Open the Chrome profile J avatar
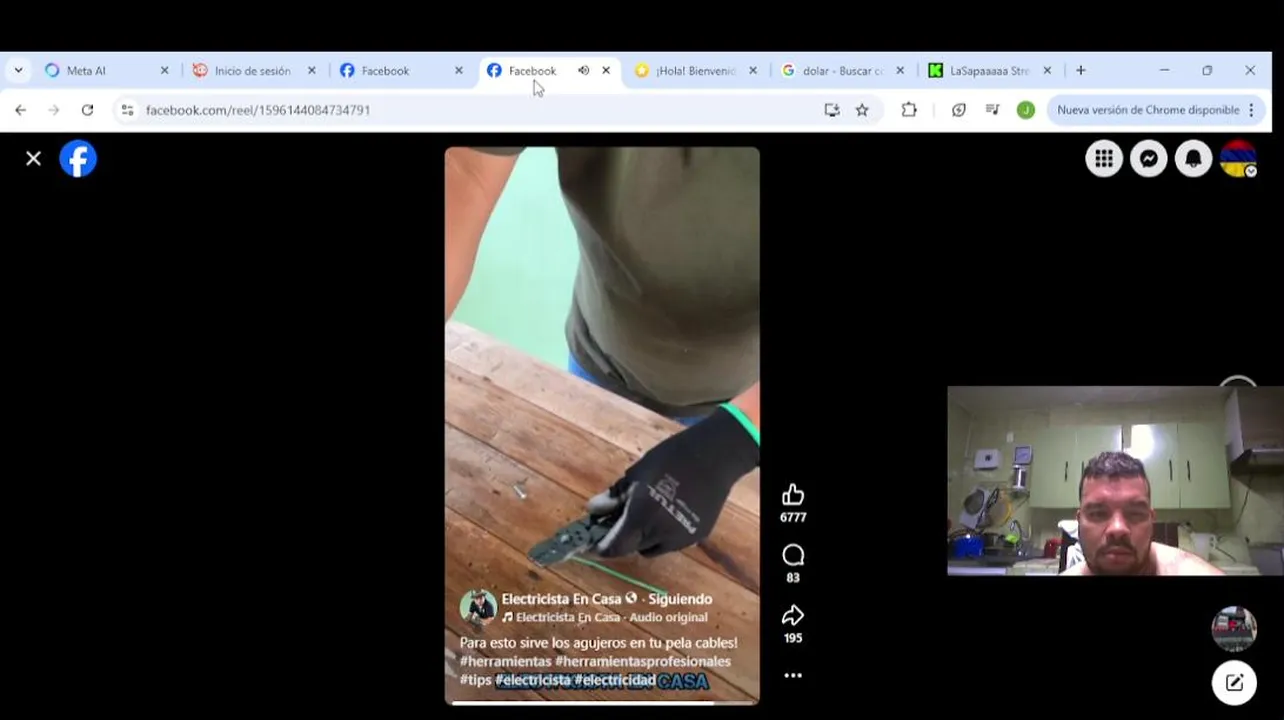Screen dimensions: 1284x720 (x=1025, y=110)
